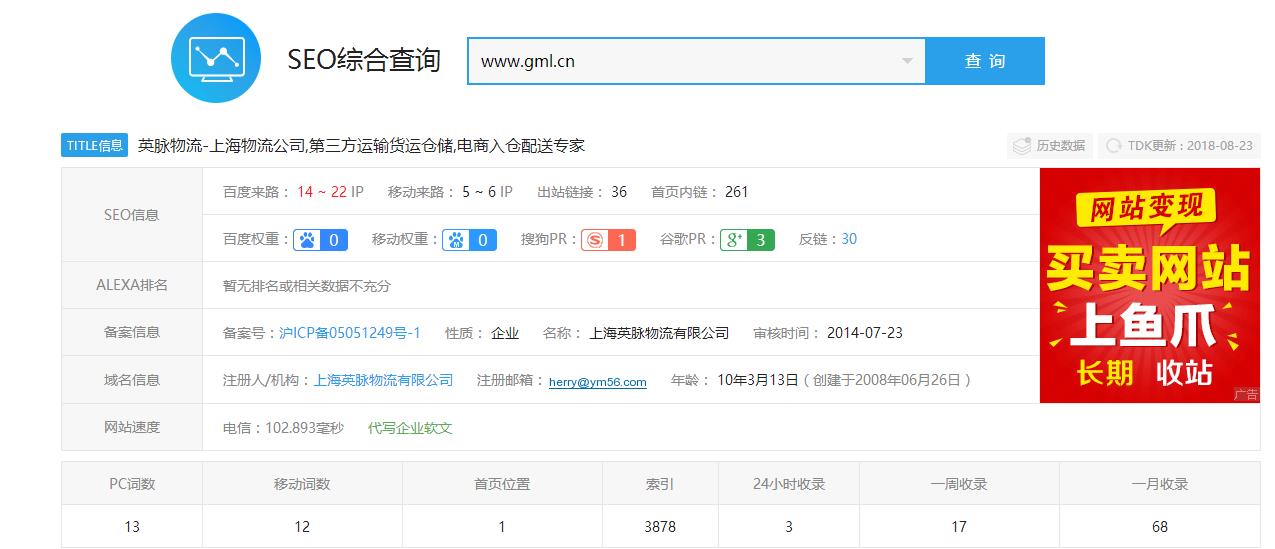Open 历史数据 history data icon button
The height and width of the screenshot is (549, 1275).
[1049, 146]
